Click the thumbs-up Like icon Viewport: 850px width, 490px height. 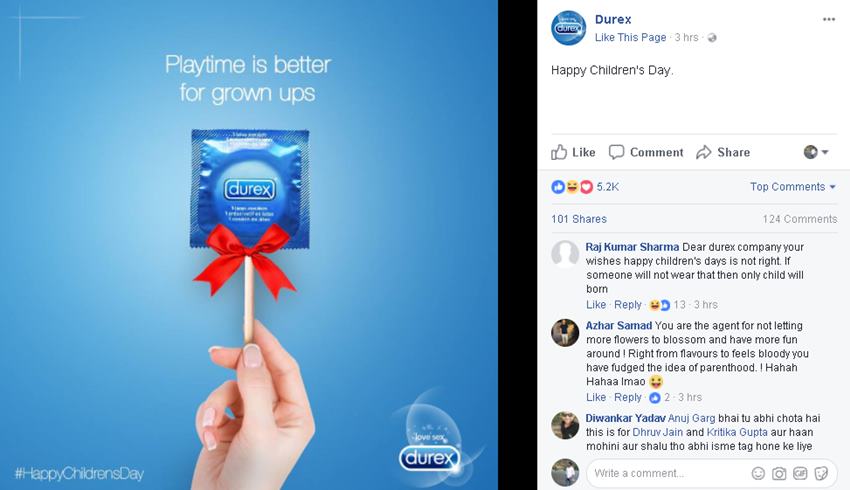tap(559, 152)
